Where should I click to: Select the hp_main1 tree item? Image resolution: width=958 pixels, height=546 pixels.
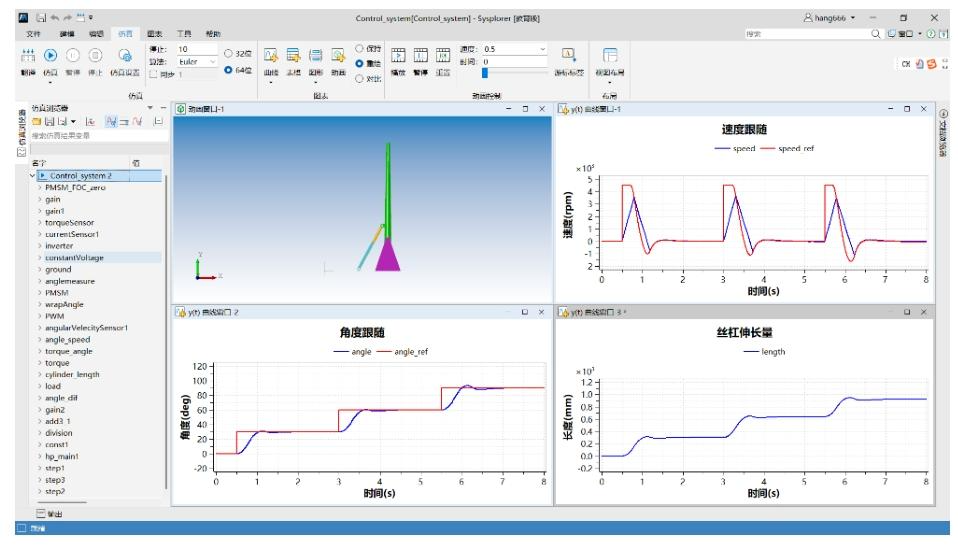coord(62,456)
